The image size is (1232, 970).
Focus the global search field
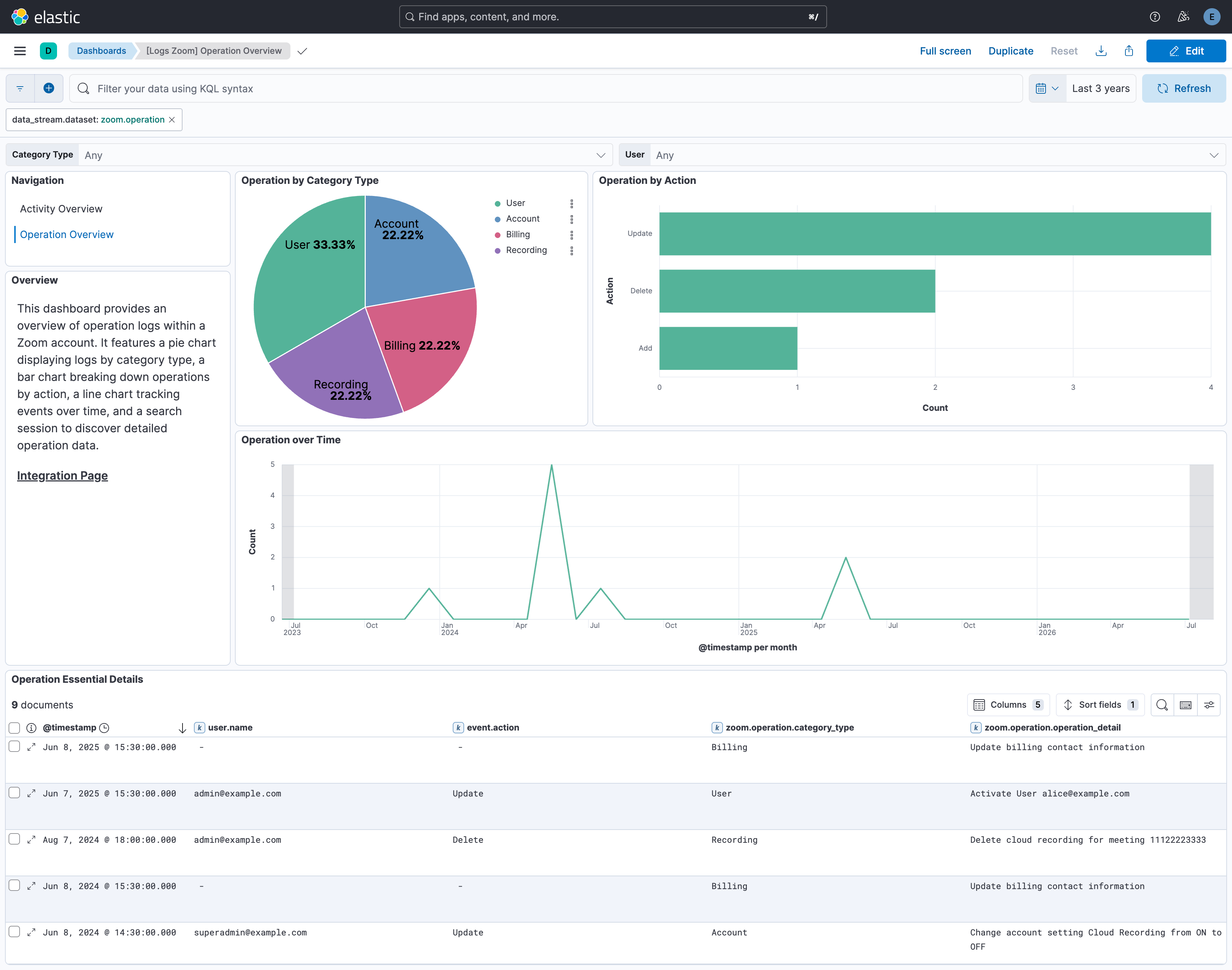pyautogui.click(x=612, y=17)
